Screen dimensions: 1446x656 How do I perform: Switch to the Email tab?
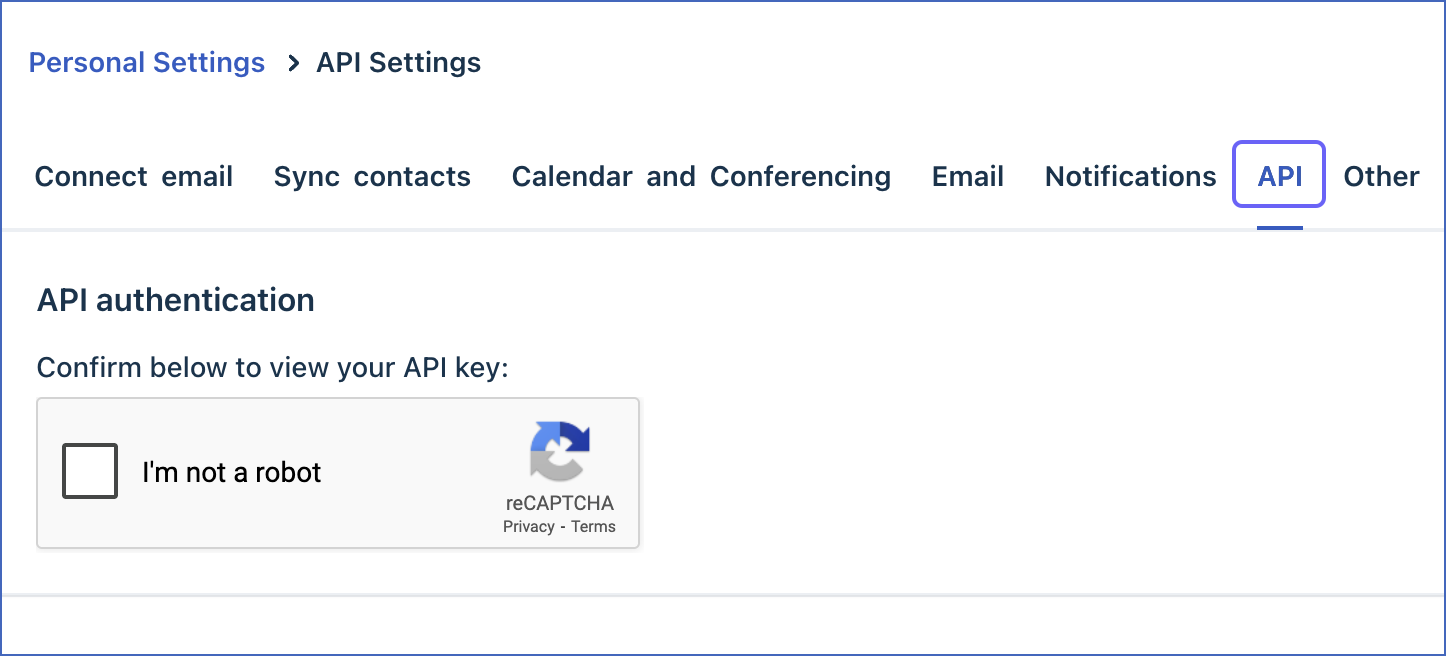click(967, 176)
